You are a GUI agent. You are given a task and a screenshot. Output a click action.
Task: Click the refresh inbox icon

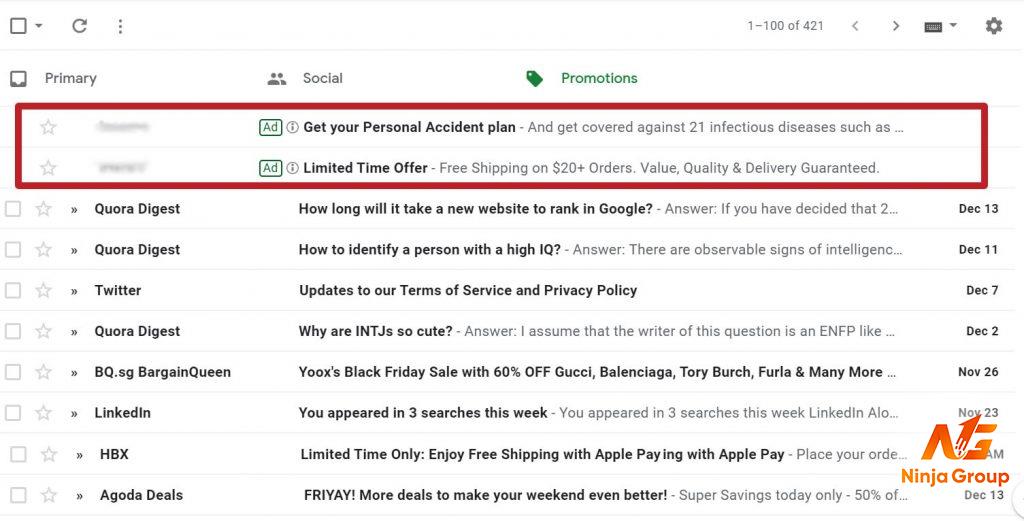pyautogui.click(x=80, y=26)
